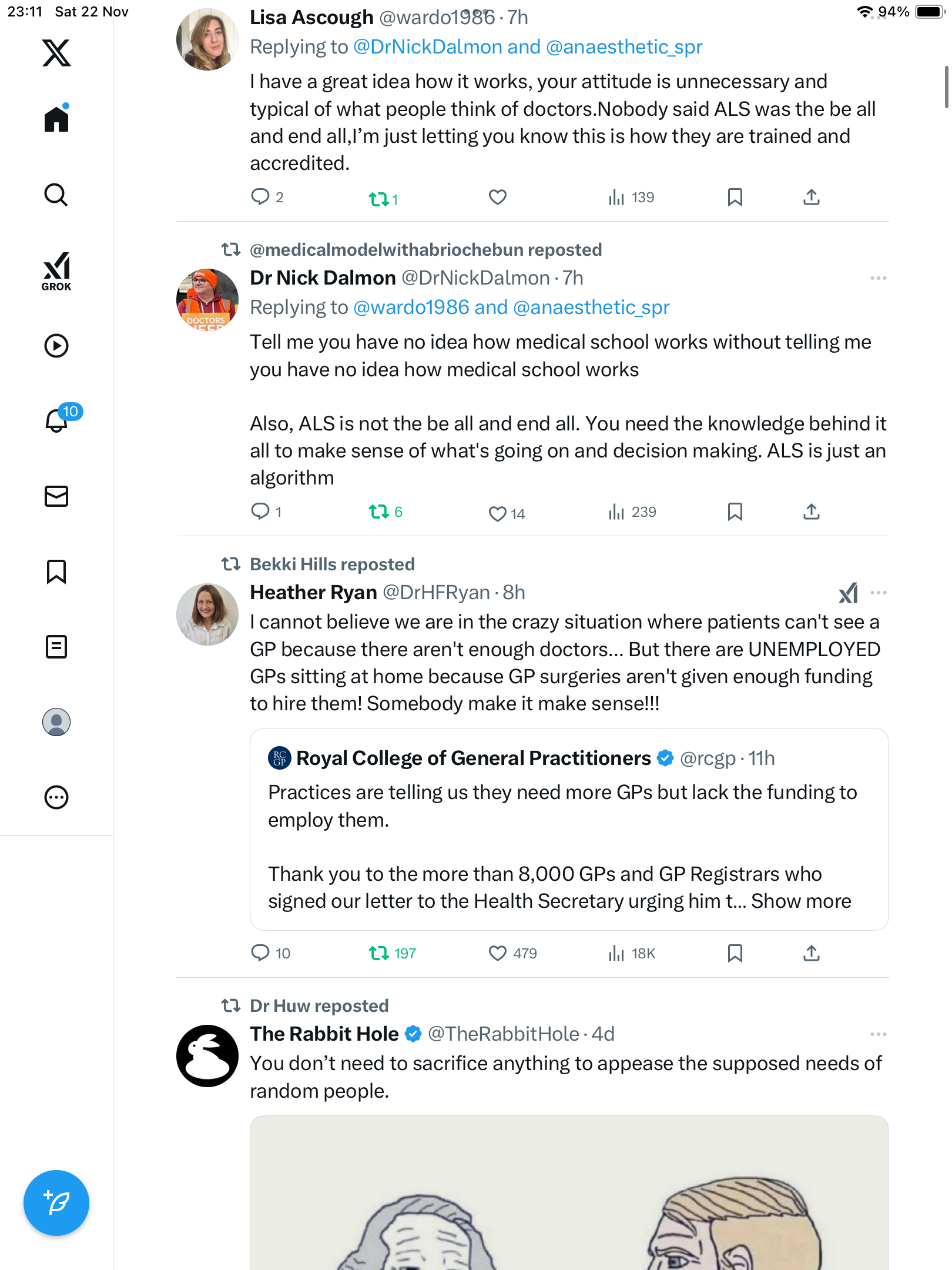The image size is (952, 1270).
Task: Click Grok icon on Heather Ryan's post
Action: [848, 593]
